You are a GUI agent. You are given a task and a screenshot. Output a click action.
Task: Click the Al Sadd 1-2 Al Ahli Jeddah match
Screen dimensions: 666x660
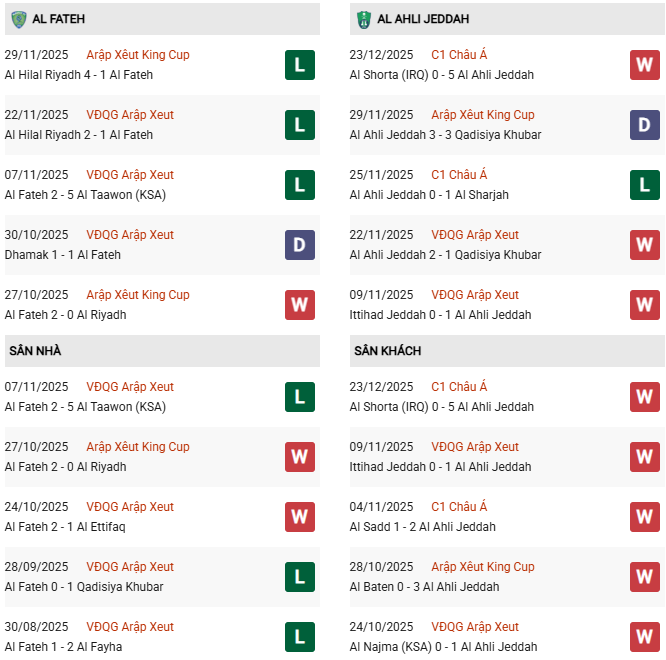pos(422,527)
